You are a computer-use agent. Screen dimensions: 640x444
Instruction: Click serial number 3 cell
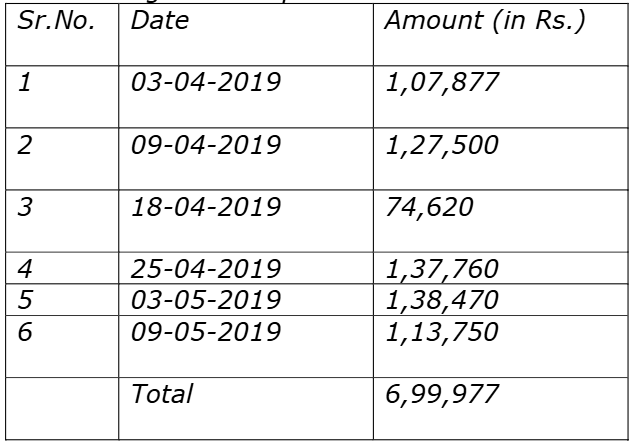[x=62, y=221]
